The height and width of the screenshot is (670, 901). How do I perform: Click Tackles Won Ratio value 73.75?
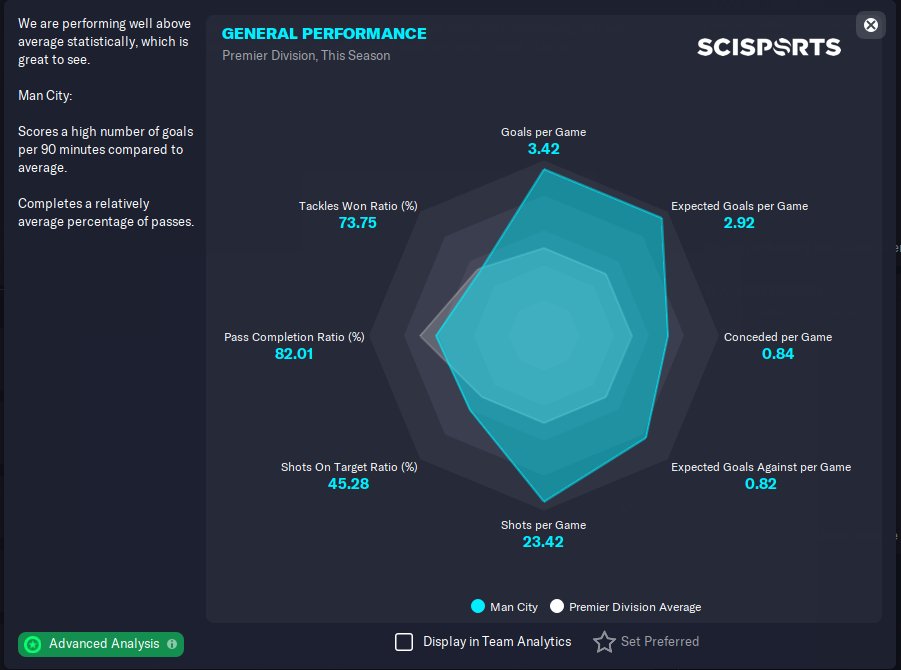coord(357,223)
